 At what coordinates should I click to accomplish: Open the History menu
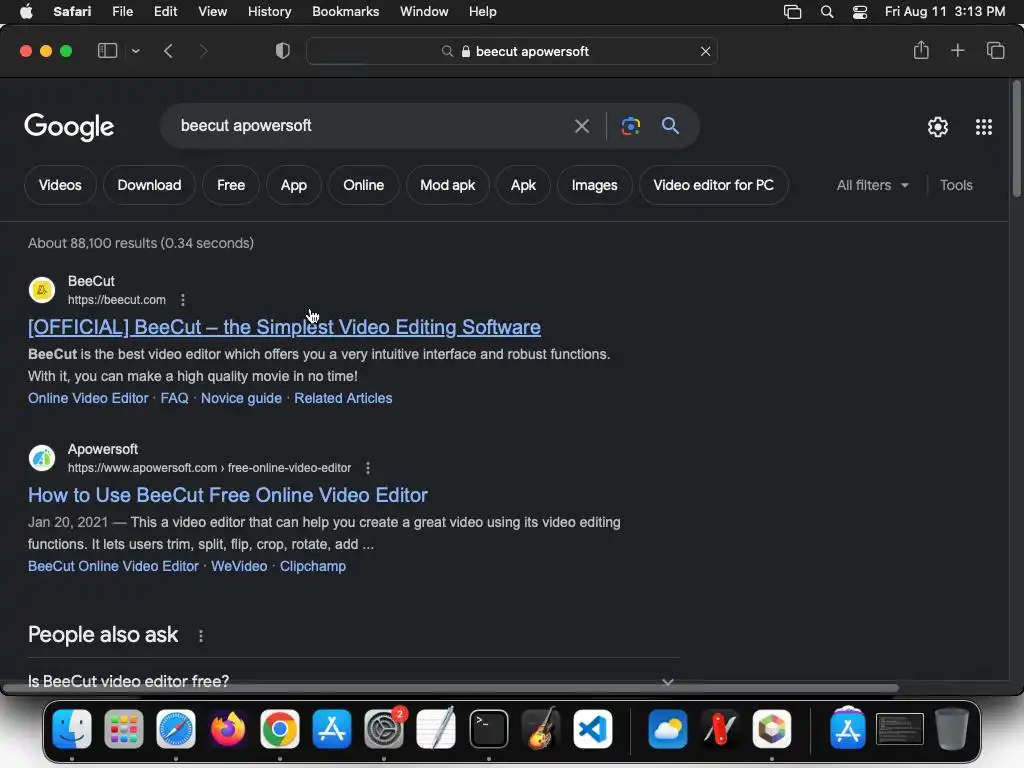pyautogui.click(x=269, y=11)
